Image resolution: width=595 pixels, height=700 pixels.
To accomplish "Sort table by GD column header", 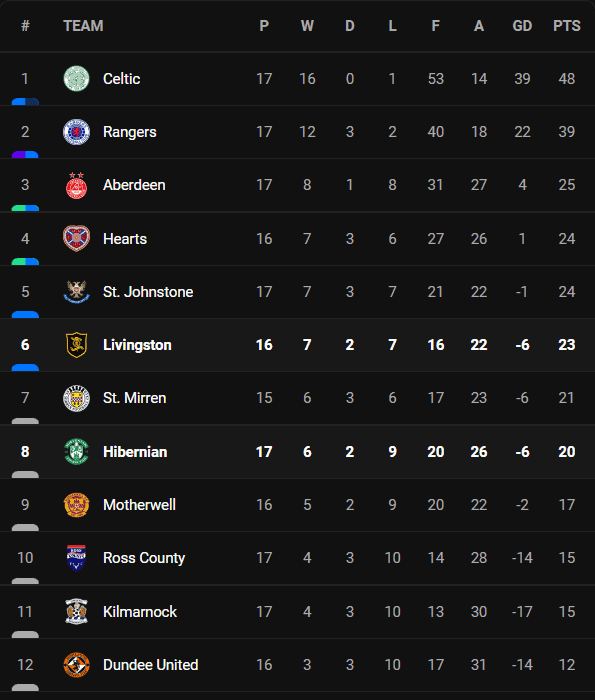I will pos(522,26).
